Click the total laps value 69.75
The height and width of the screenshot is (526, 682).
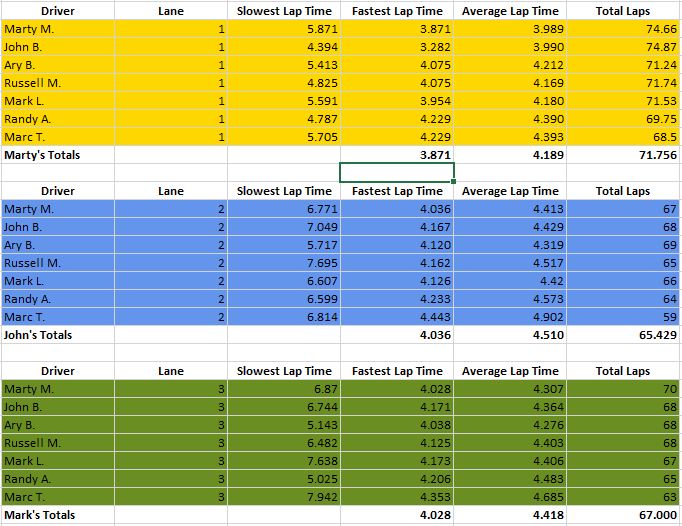[624, 119]
